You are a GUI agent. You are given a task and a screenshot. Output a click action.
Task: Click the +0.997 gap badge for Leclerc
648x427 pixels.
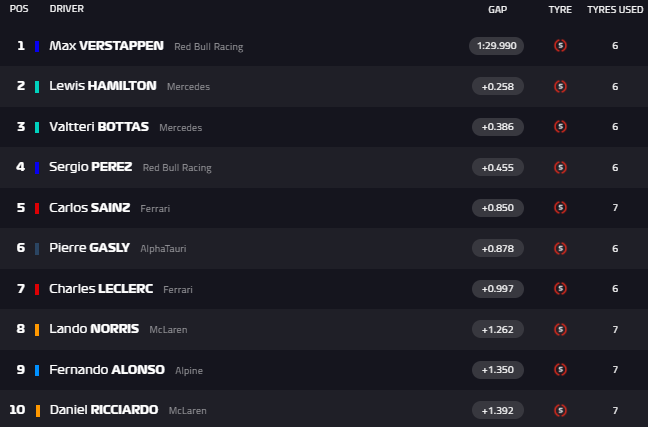pyautogui.click(x=497, y=289)
